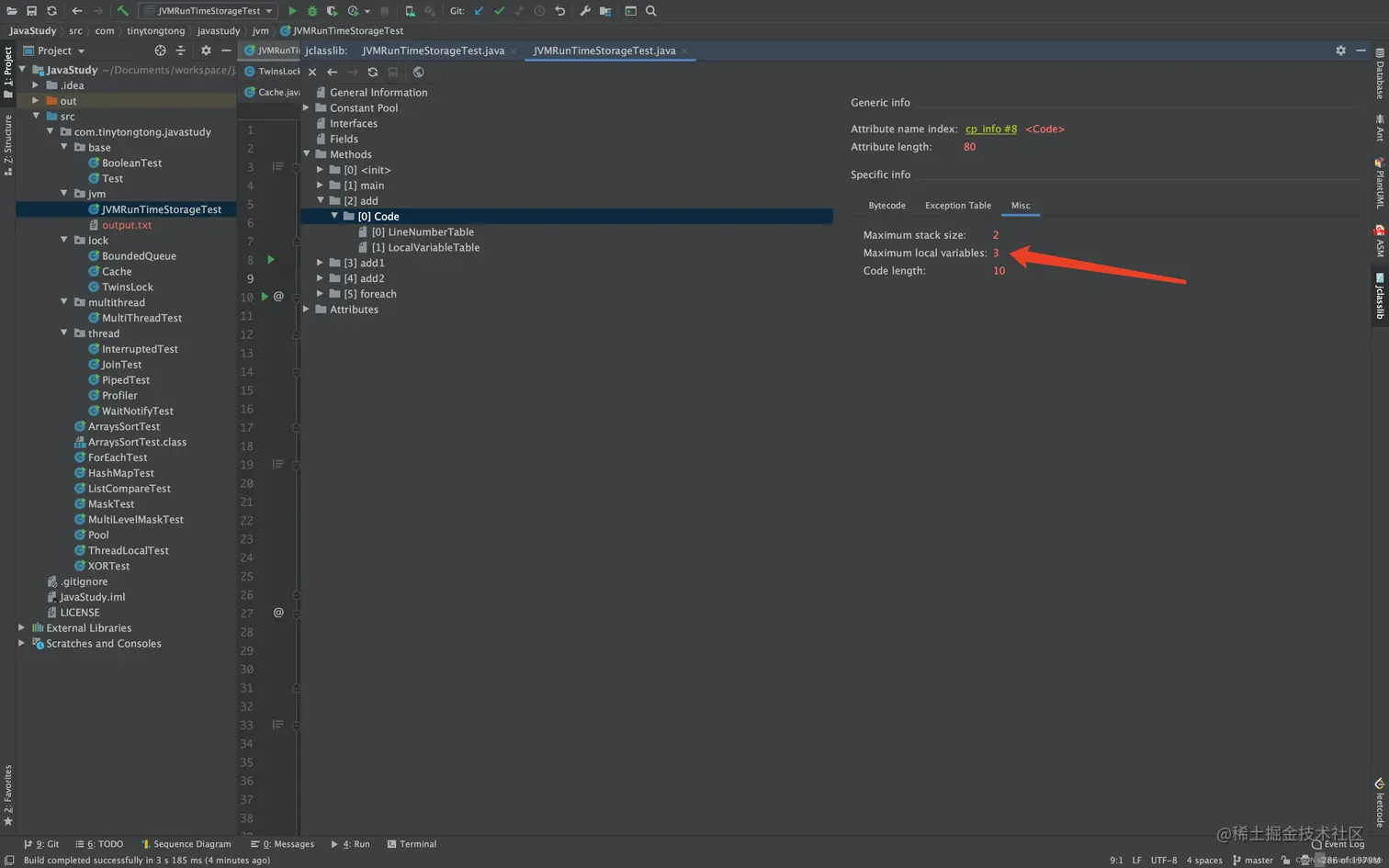Expand the [0] <init> method

320,170
